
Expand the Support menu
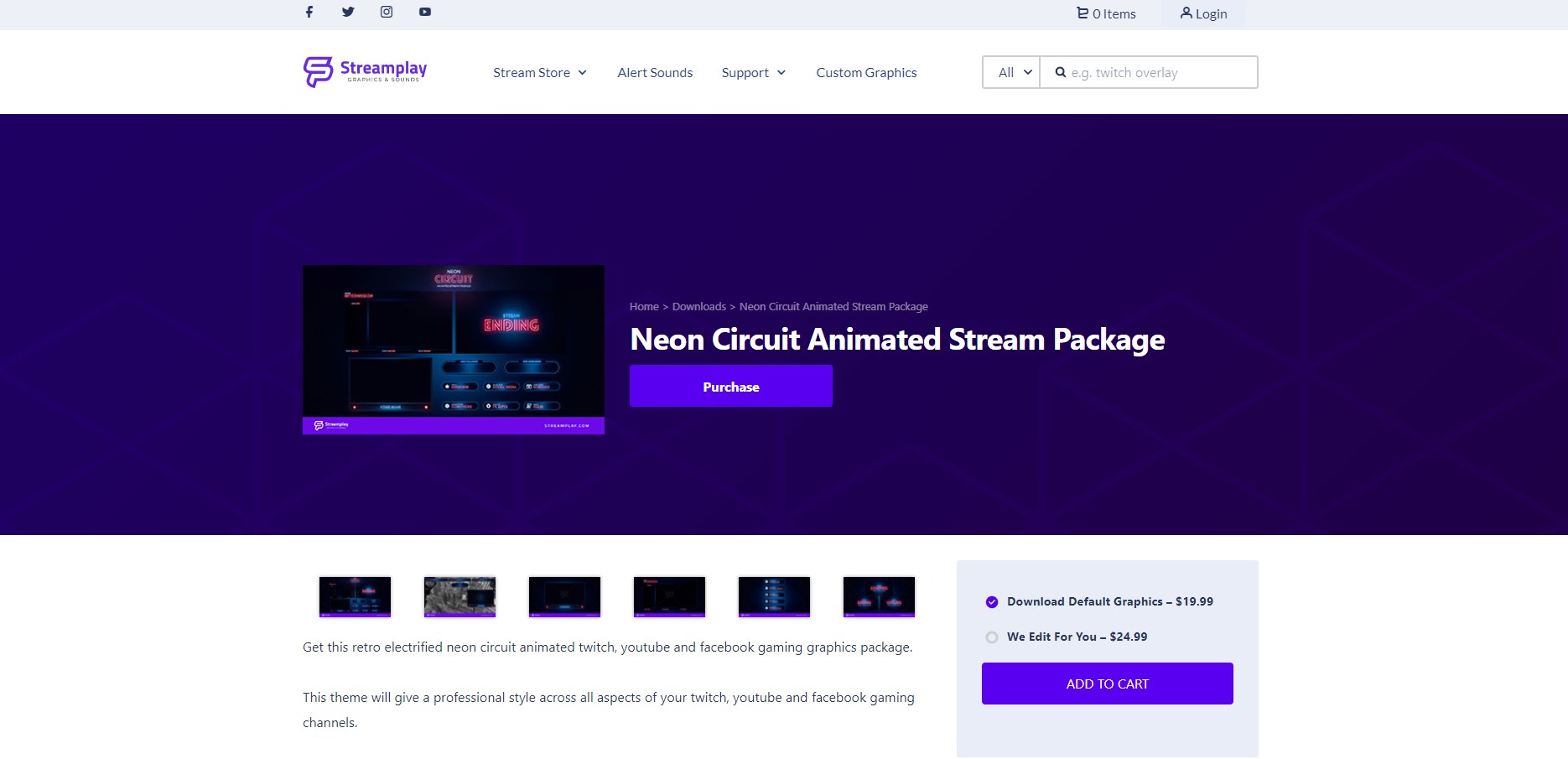754,73
